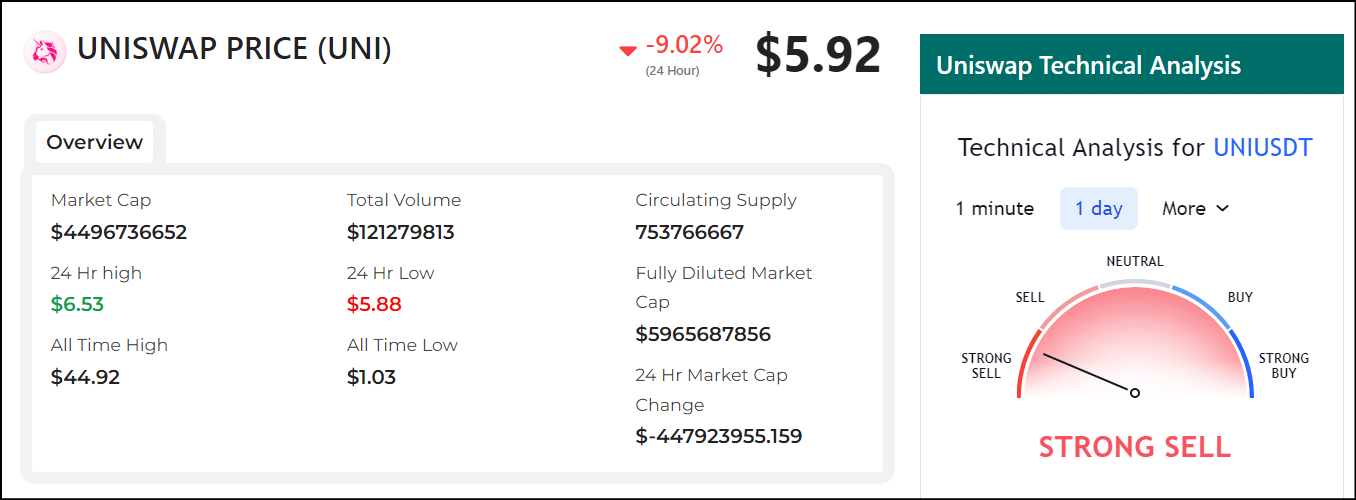Expand the More timeframes dropdown

(x=1195, y=208)
